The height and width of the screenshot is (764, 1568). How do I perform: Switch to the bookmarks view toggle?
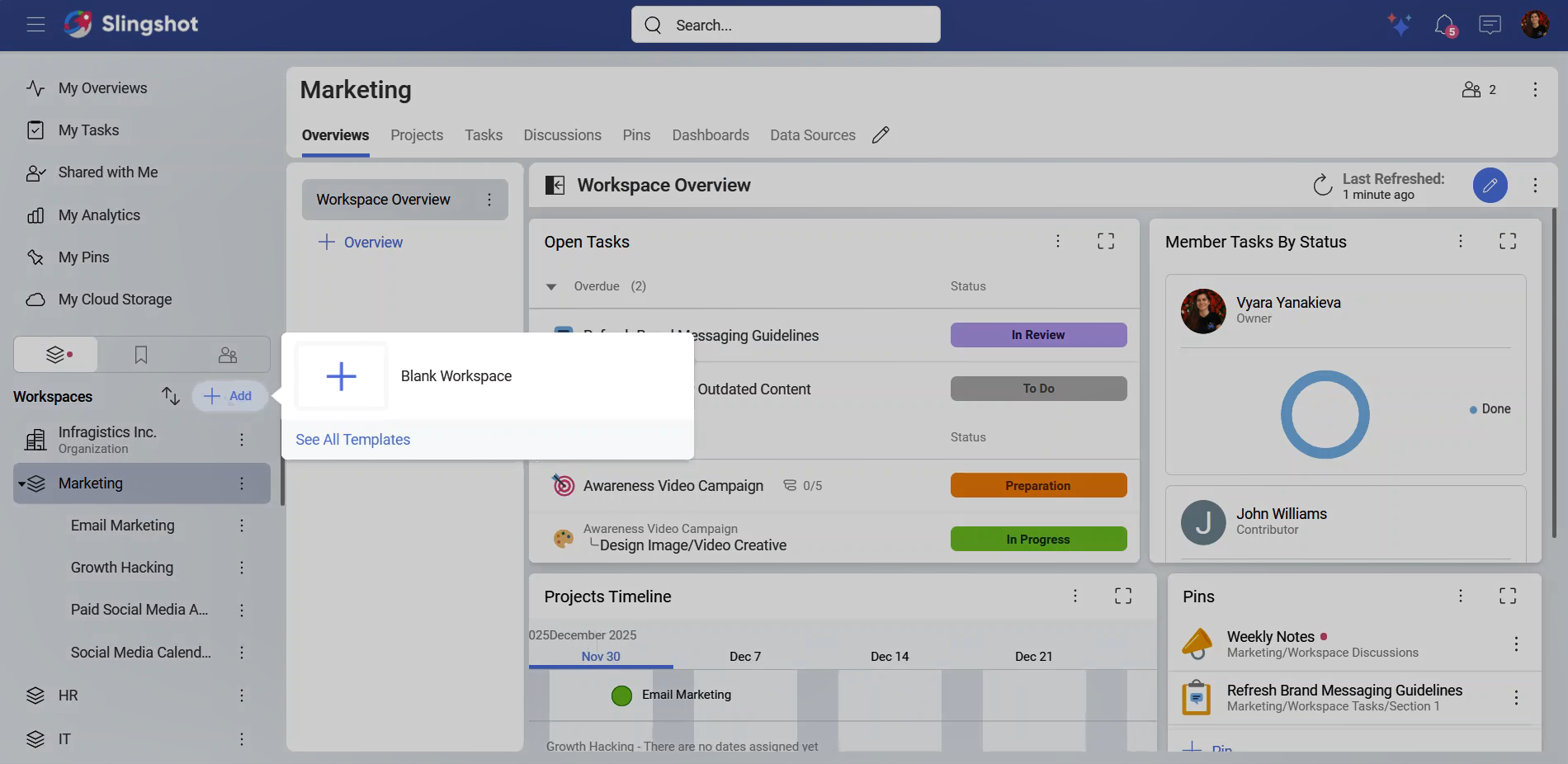point(141,355)
